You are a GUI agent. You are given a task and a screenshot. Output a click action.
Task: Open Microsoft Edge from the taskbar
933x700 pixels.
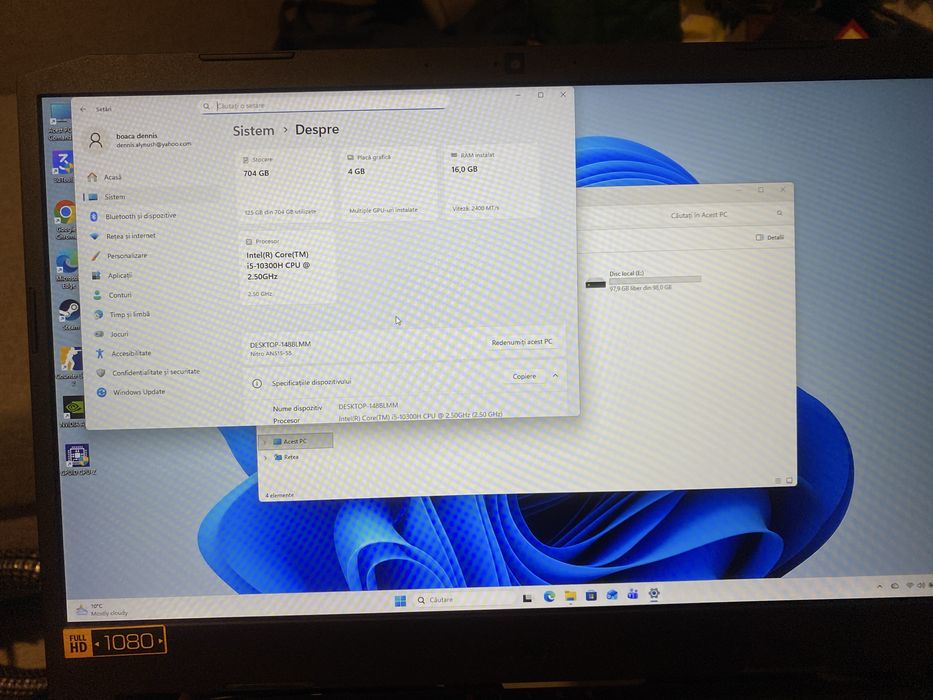(x=549, y=596)
